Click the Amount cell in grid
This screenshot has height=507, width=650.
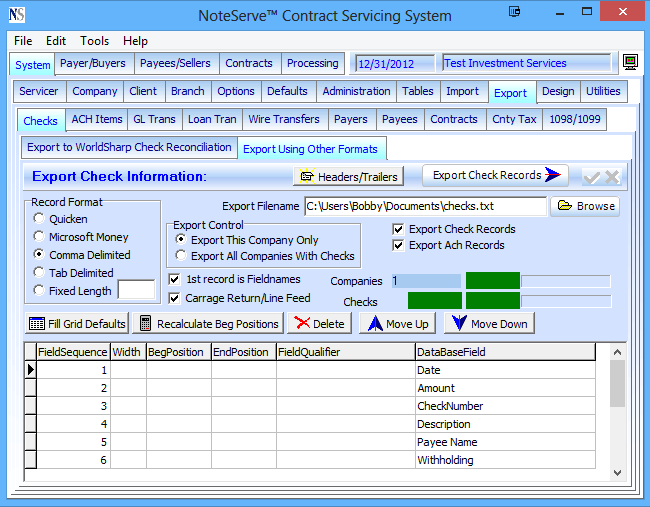point(505,388)
